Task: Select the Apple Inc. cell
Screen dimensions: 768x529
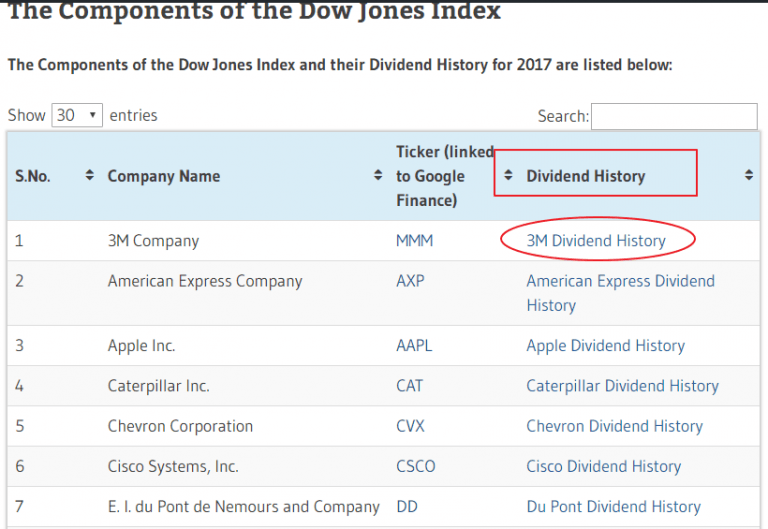Action: (142, 345)
